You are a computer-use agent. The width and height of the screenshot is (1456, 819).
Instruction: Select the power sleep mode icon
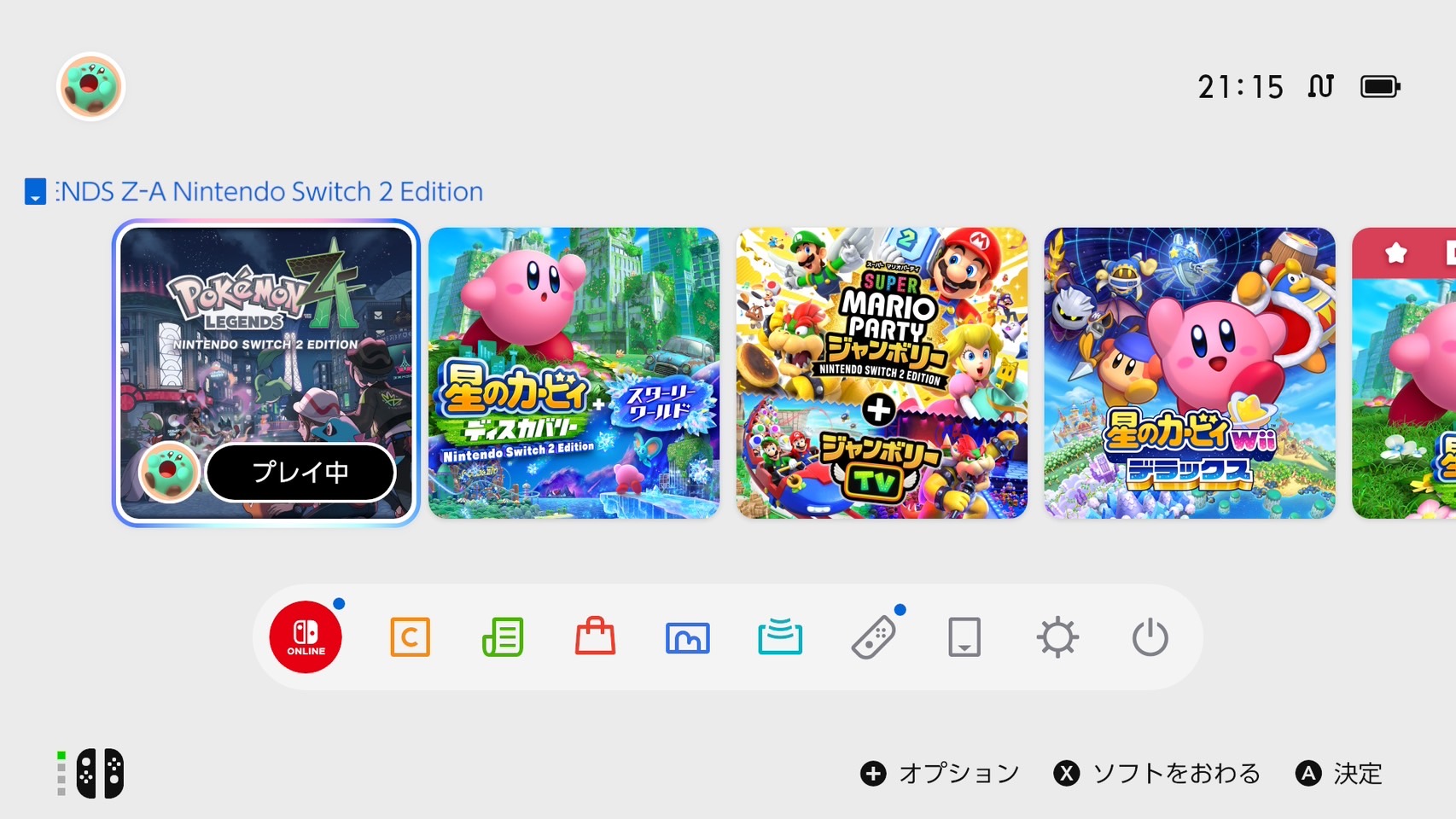click(1150, 637)
